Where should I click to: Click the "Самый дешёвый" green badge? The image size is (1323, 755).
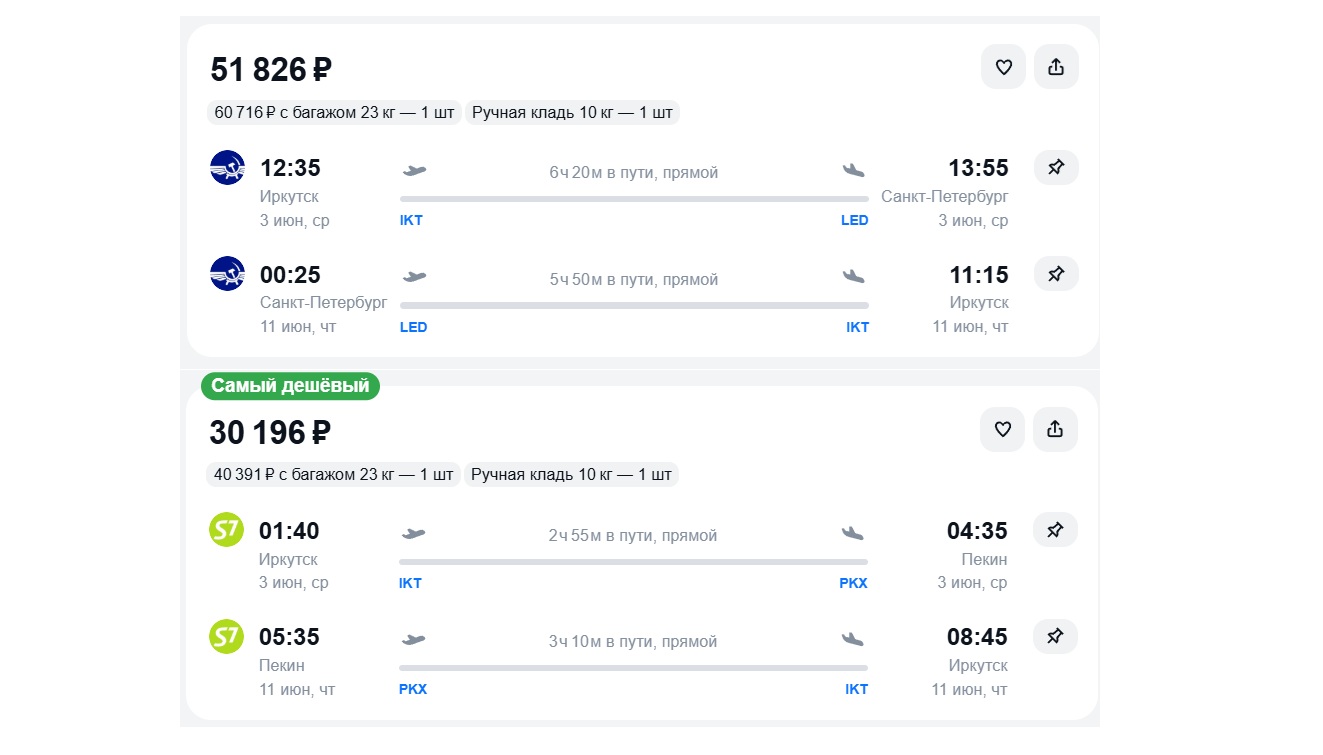pos(290,386)
